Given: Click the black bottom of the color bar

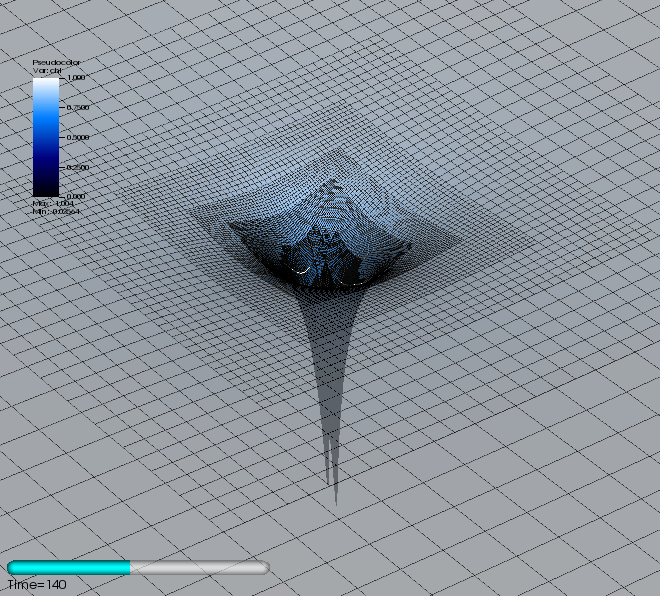Looking at the screenshot, I should click(45, 190).
